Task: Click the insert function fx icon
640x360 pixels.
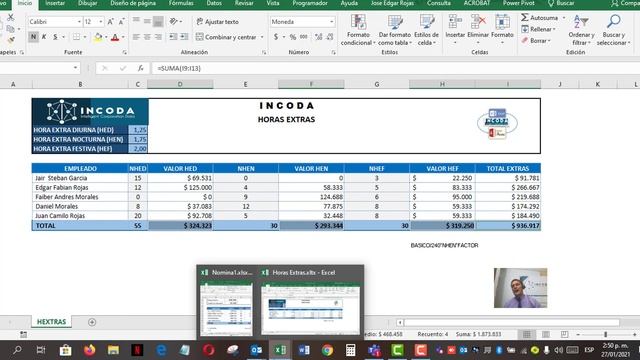Action: (x=140, y=68)
